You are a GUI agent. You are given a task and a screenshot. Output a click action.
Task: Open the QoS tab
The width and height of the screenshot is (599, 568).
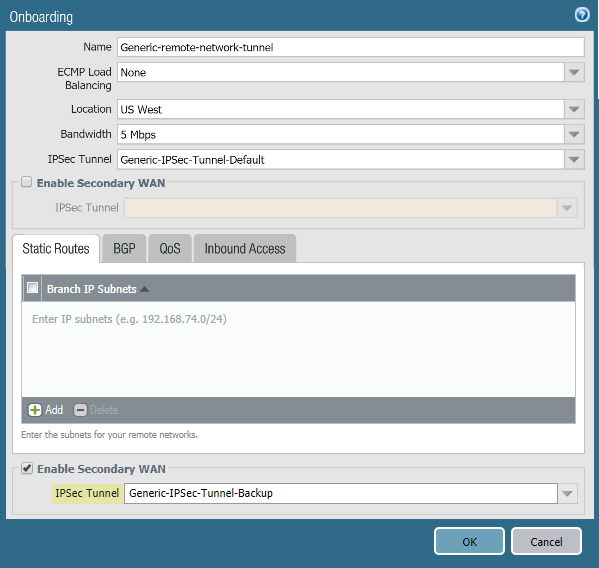[x=170, y=248]
